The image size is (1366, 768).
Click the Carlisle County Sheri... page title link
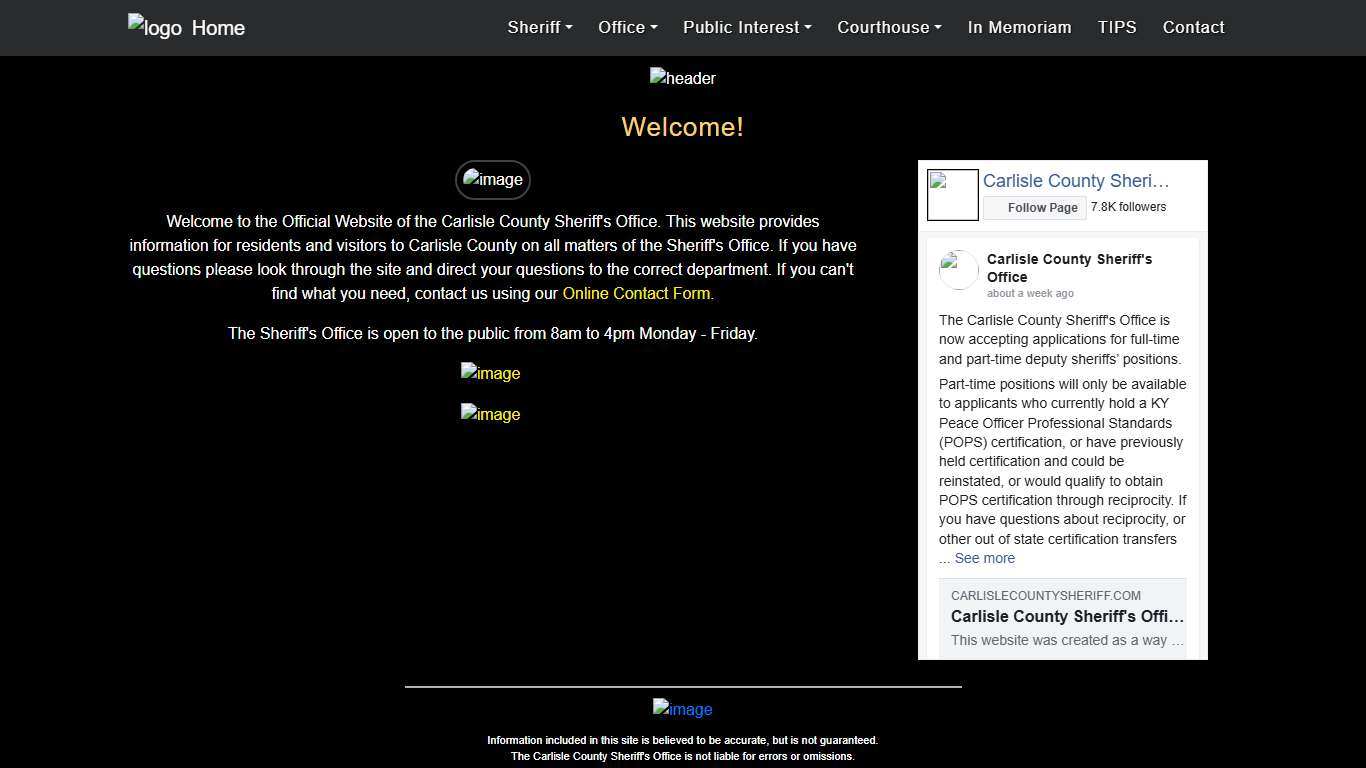point(1076,181)
